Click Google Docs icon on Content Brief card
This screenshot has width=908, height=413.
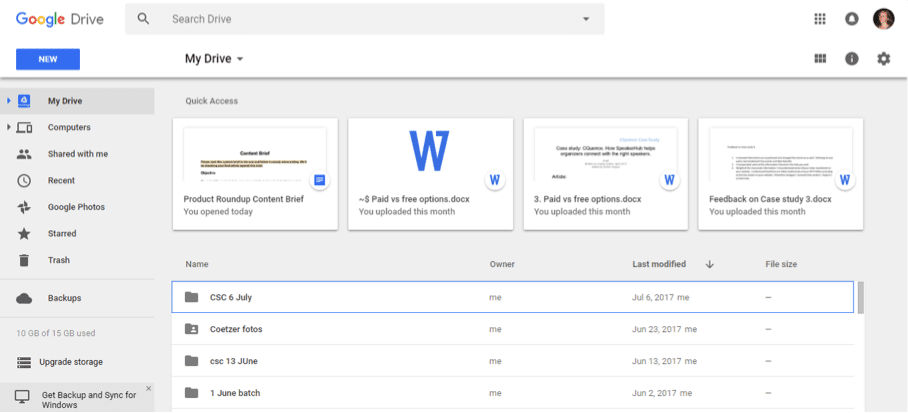(x=319, y=180)
